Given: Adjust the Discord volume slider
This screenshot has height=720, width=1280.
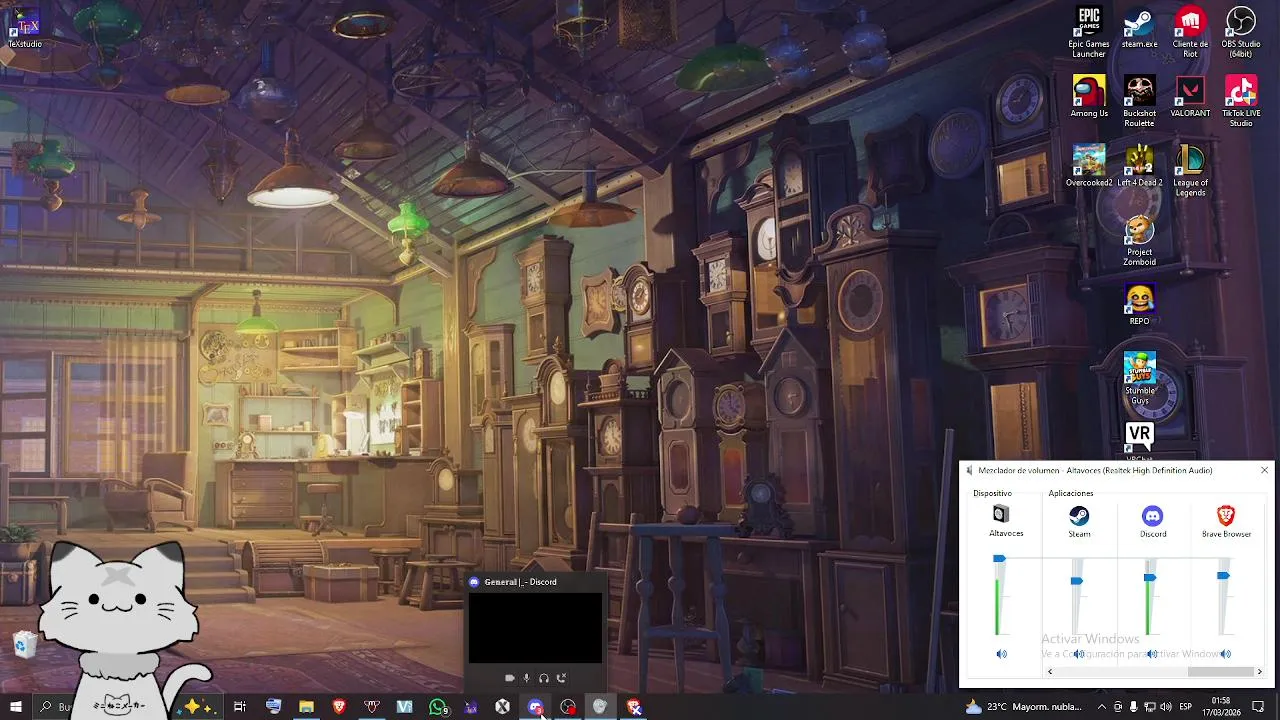Looking at the screenshot, I should point(1150,578).
